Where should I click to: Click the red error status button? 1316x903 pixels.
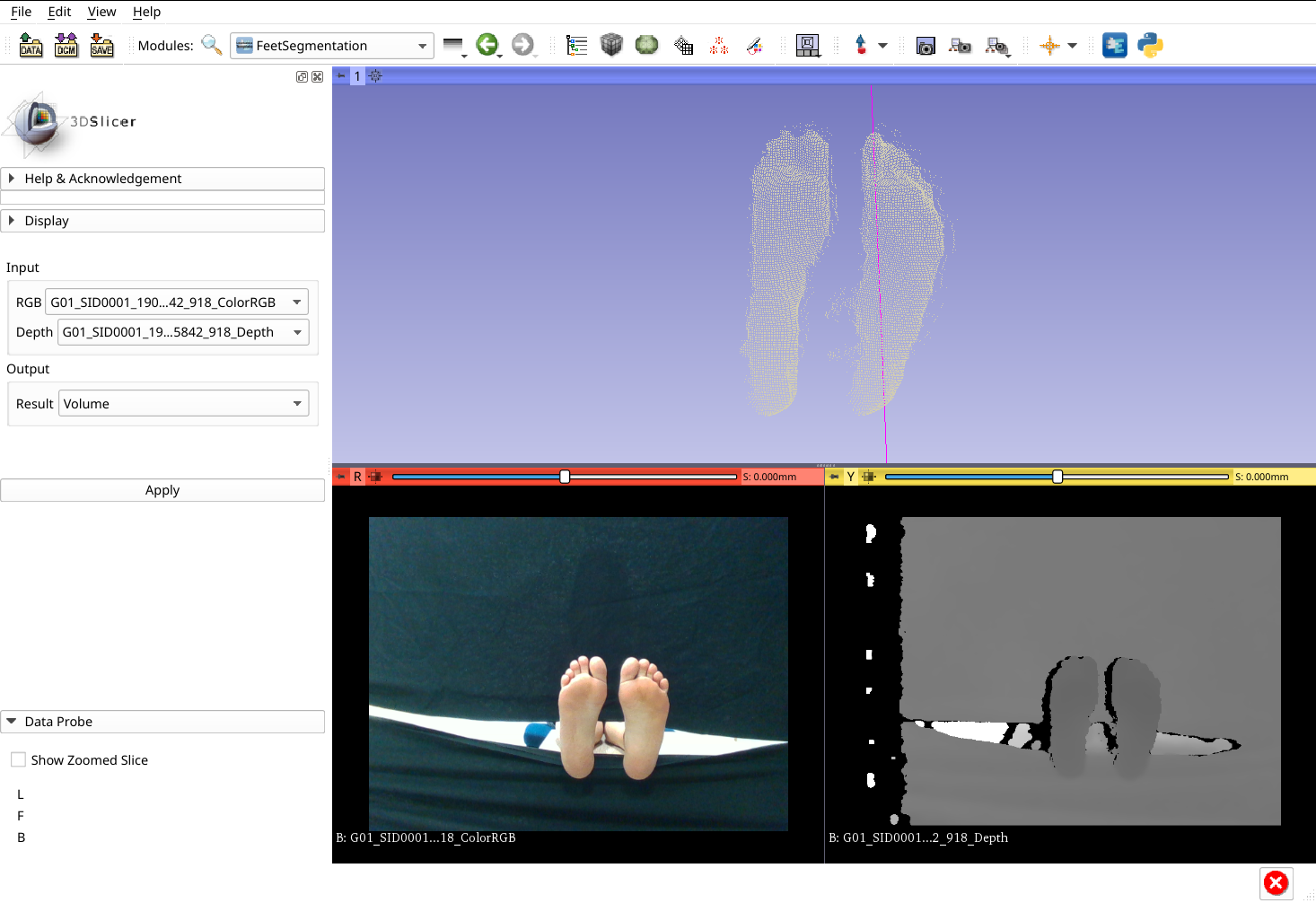(1276, 883)
